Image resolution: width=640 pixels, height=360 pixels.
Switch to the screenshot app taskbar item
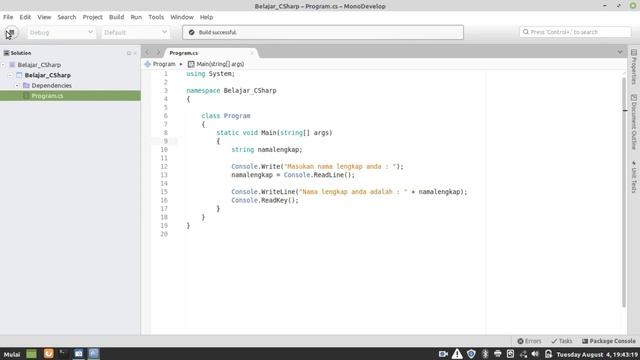(79, 353)
